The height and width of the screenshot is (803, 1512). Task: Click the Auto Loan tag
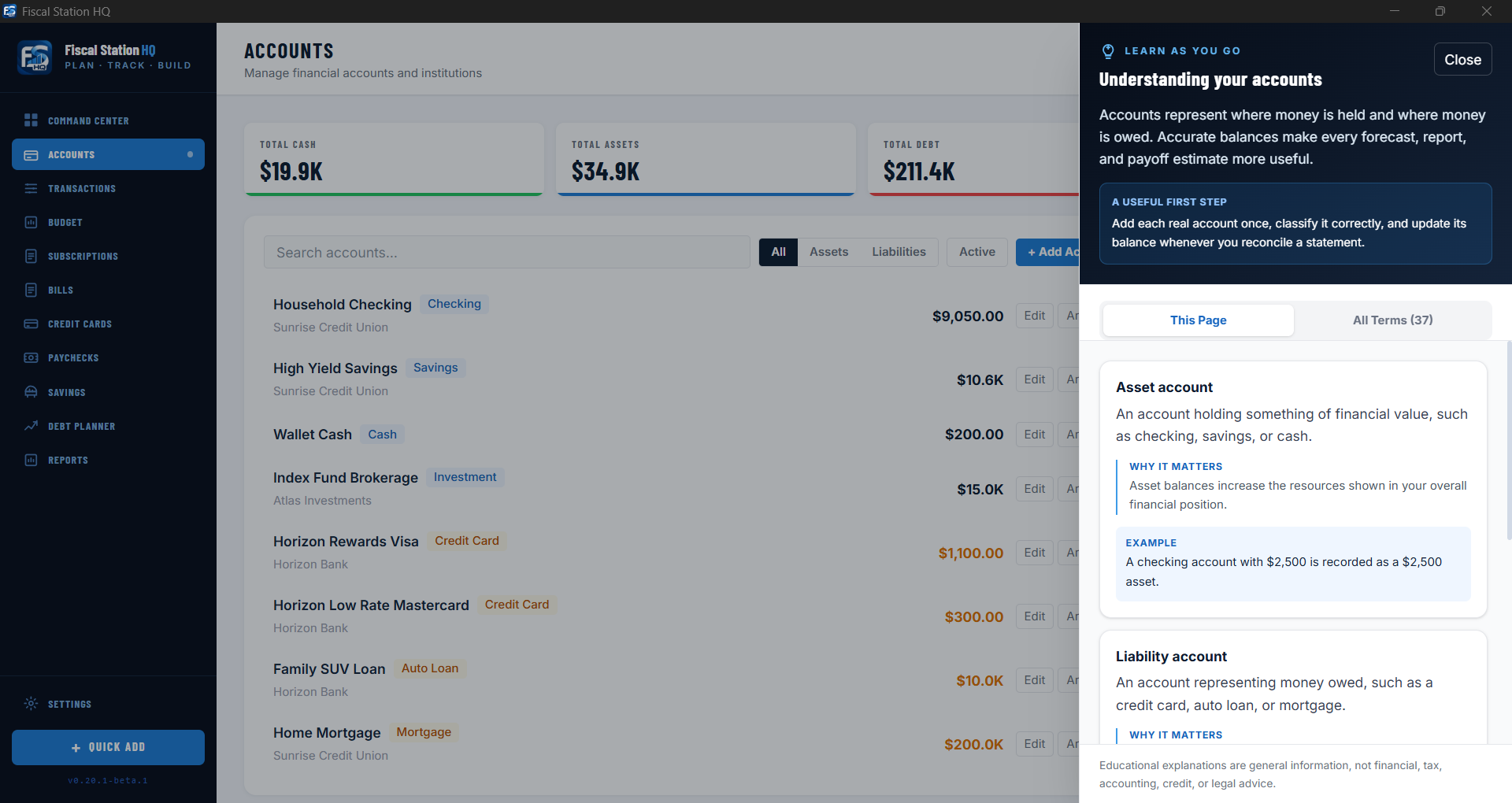(x=430, y=668)
